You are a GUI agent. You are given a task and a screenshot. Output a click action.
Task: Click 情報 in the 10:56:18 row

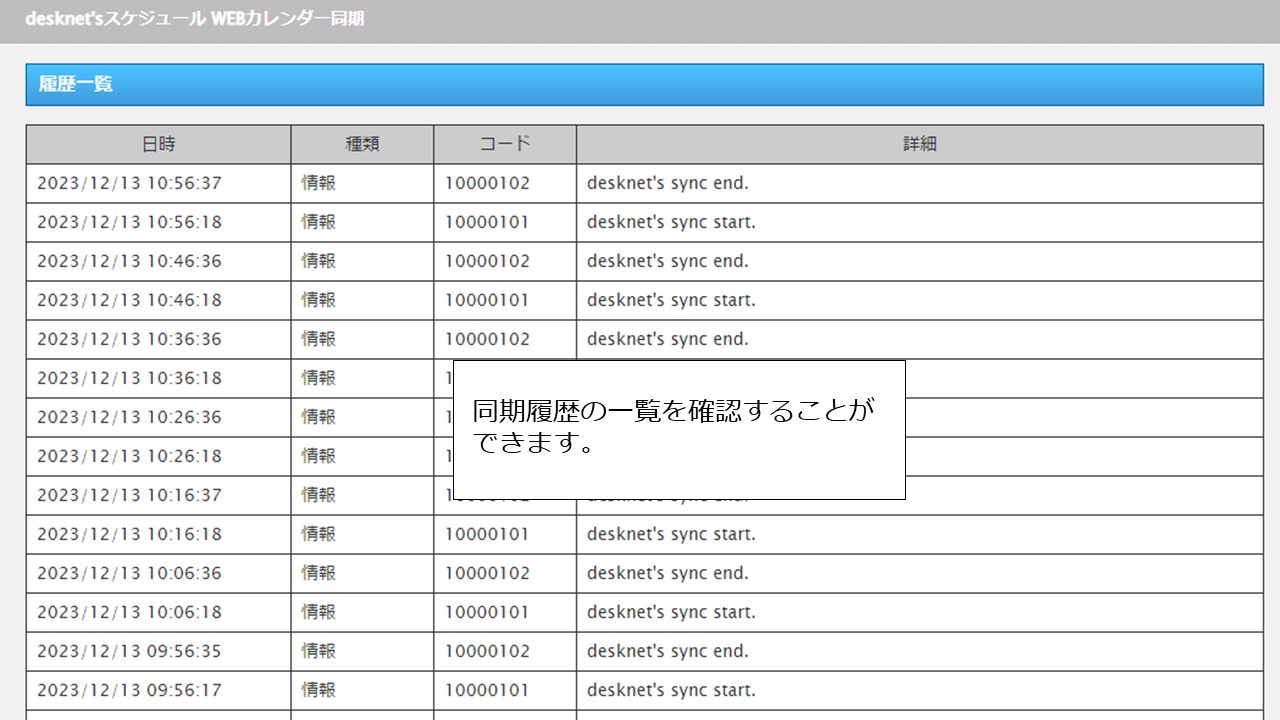(x=319, y=222)
